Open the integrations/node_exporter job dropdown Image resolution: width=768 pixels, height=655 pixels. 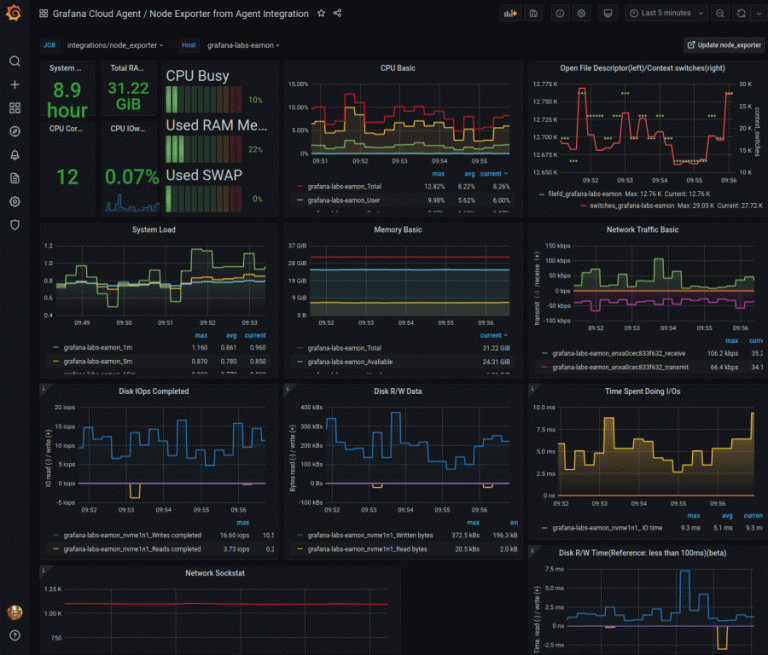click(115, 45)
